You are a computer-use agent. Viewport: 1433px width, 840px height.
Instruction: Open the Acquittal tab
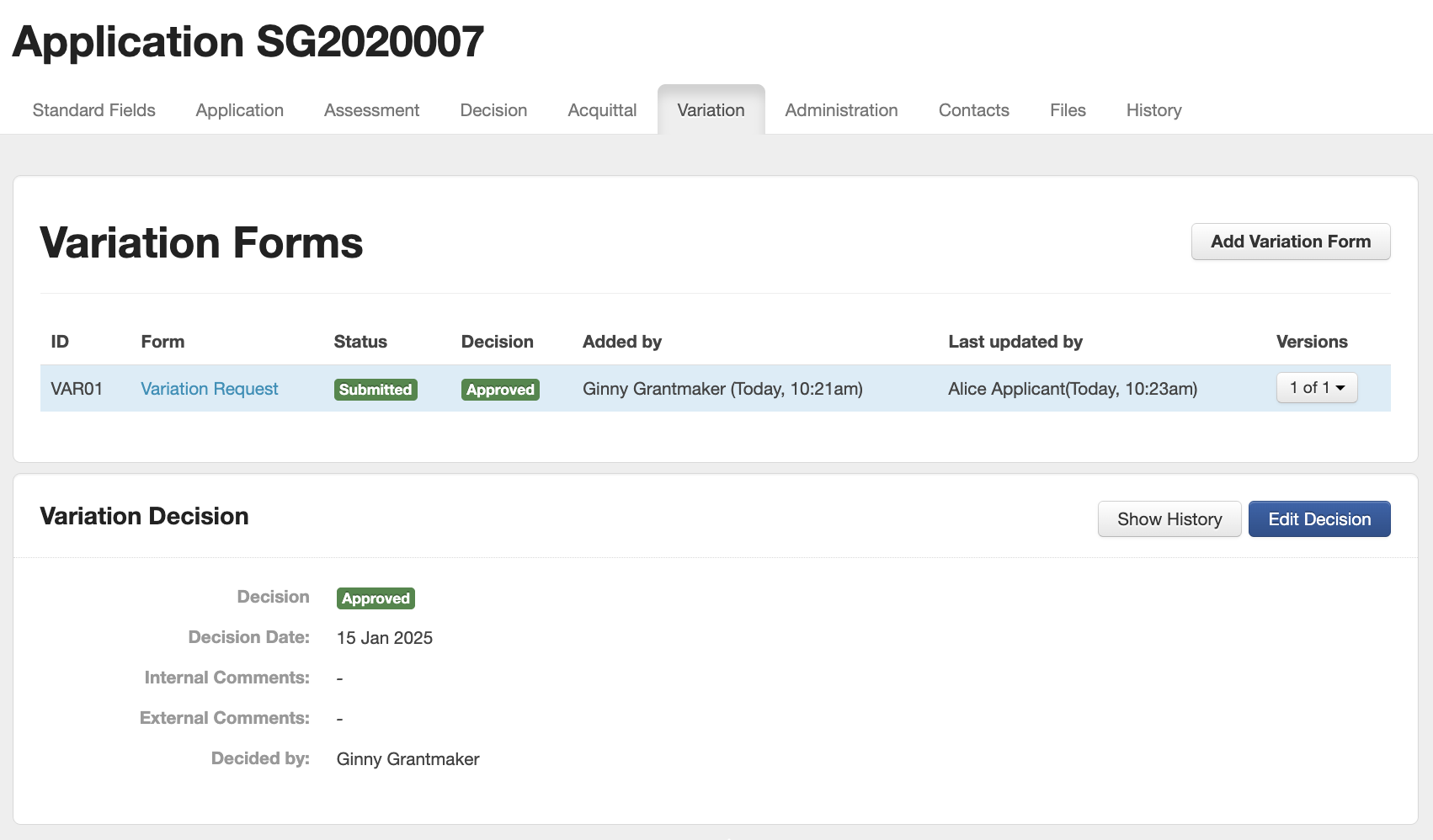coord(602,110)
